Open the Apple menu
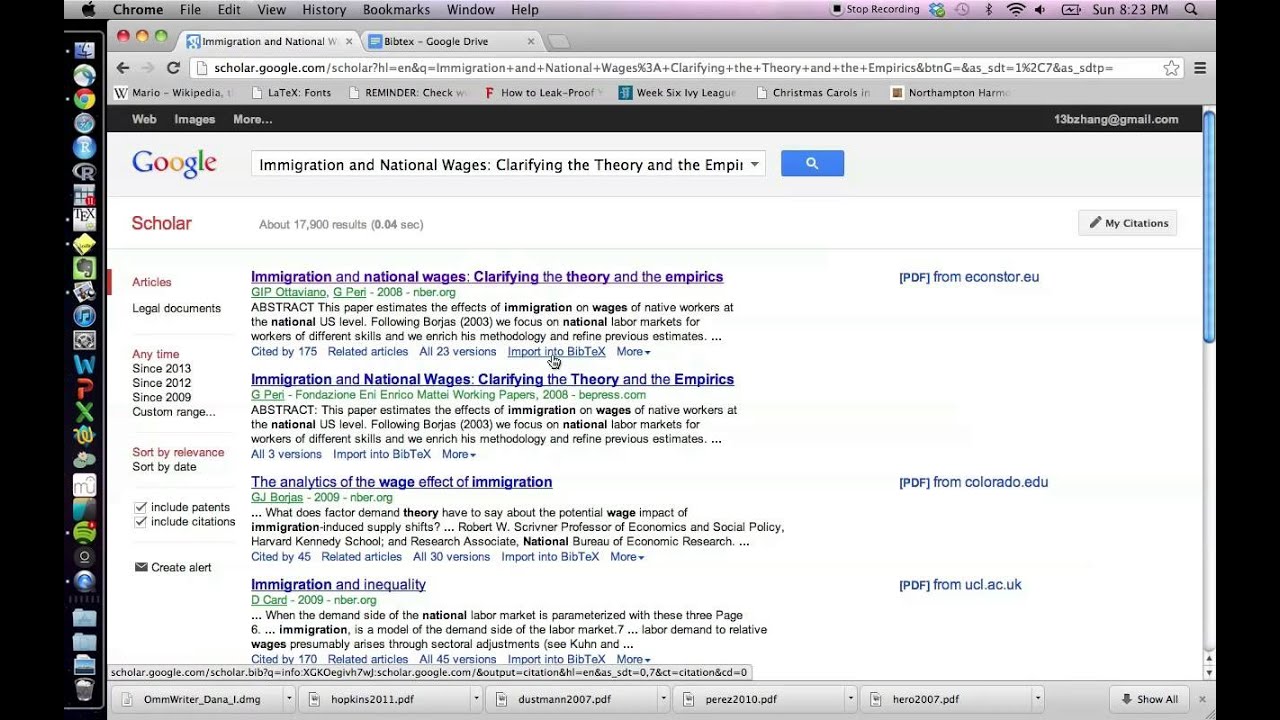The height and width of the screenshot is (720, 1280). (88, 9)
